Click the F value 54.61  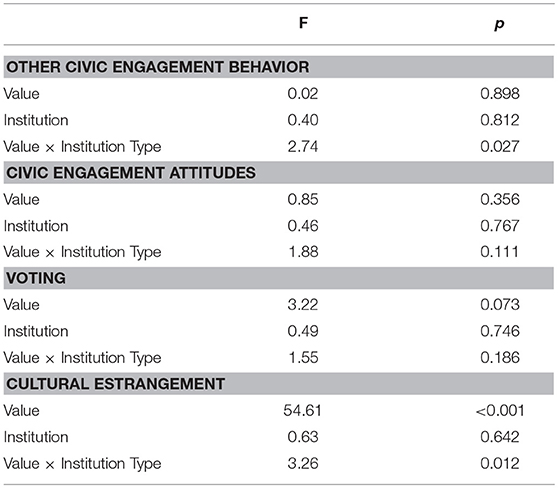tap(302, 410)
